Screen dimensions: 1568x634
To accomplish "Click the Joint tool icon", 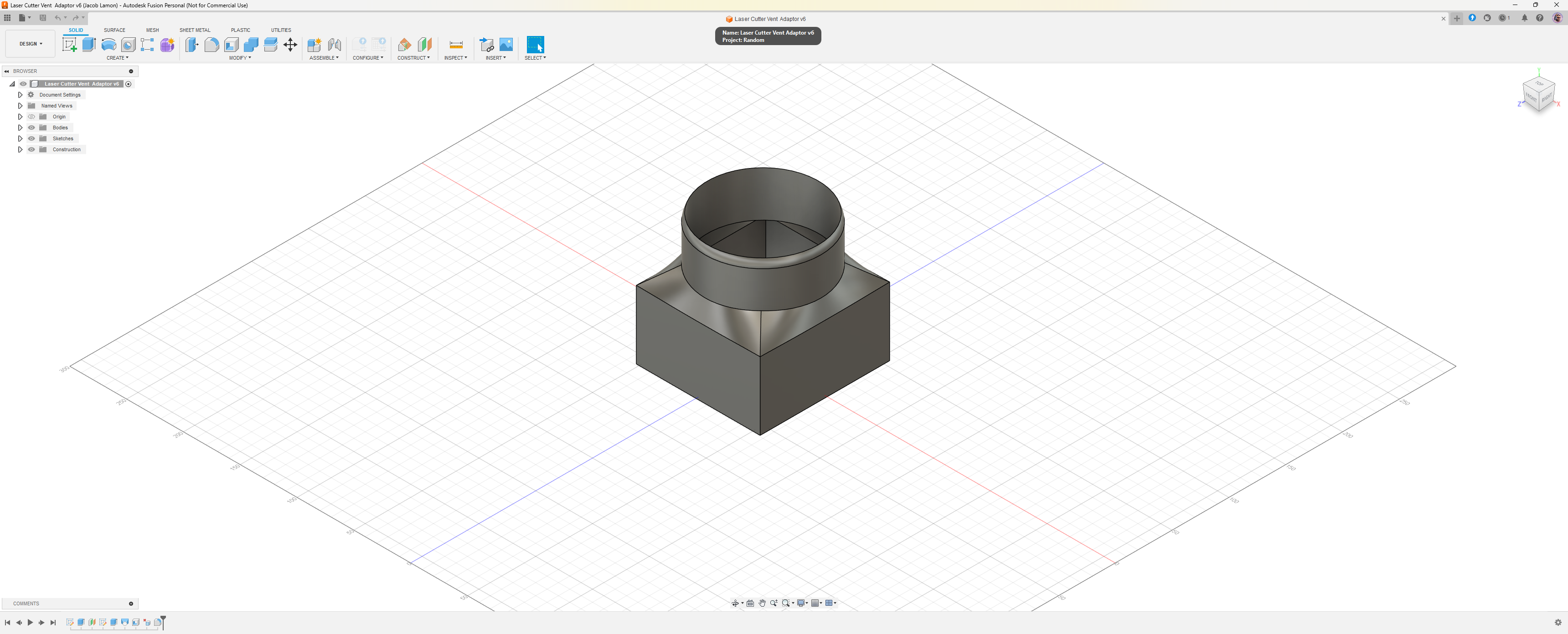I will [334, 45].
